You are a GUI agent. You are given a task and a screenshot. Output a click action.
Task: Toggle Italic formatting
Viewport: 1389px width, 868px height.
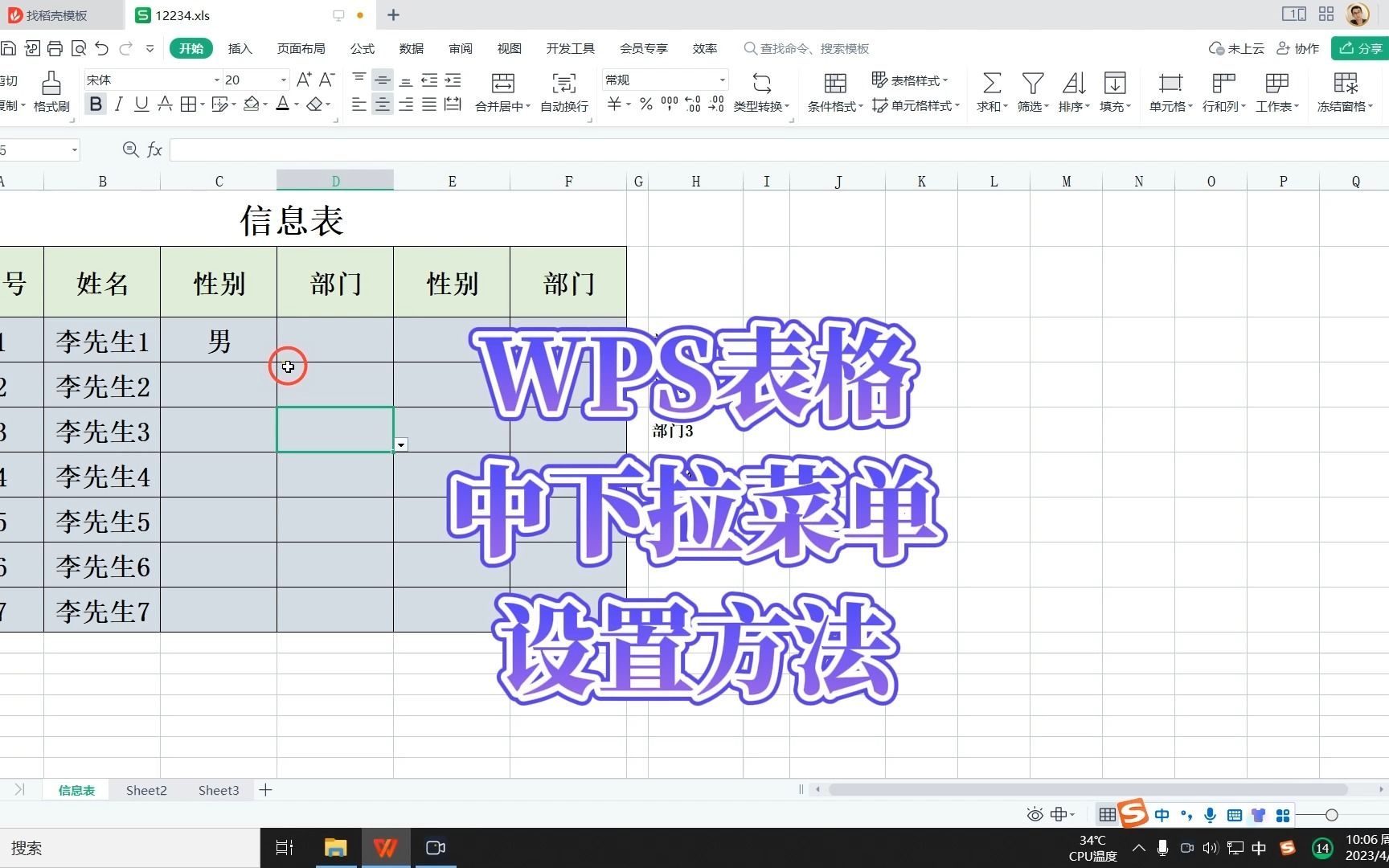click(x=119, y=104)
